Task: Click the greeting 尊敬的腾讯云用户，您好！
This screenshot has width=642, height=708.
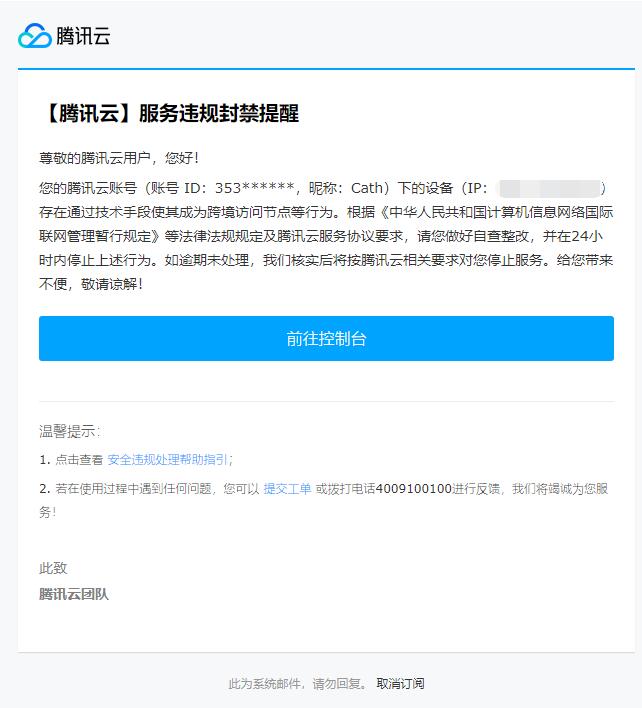Action: click(119, 158)
